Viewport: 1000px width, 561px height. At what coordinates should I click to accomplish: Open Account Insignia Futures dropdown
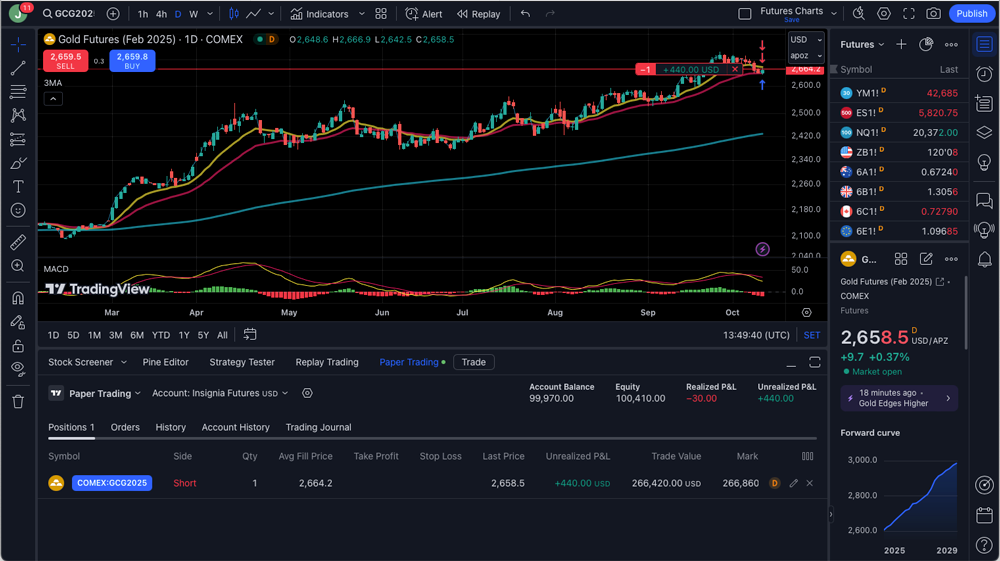(219, 393)
